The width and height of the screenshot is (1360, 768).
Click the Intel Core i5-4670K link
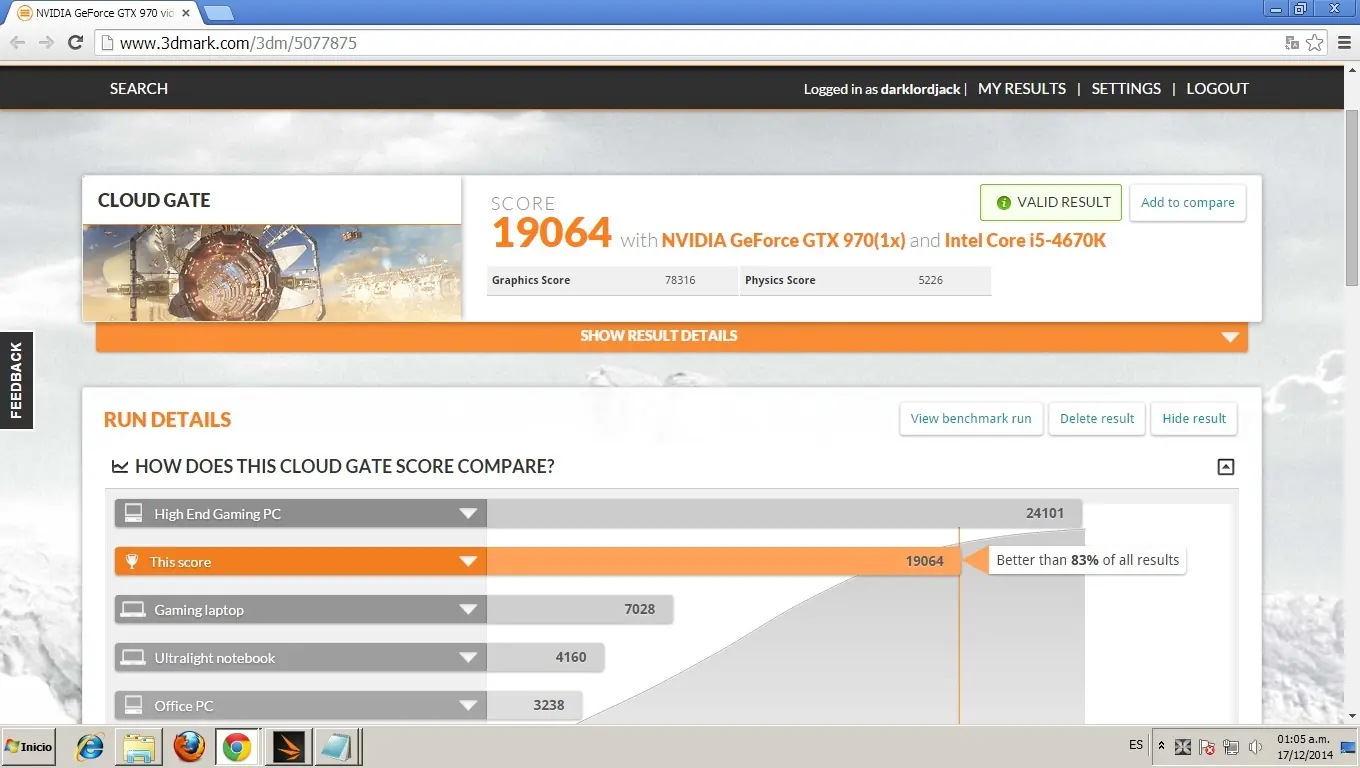click(1025, 240)
